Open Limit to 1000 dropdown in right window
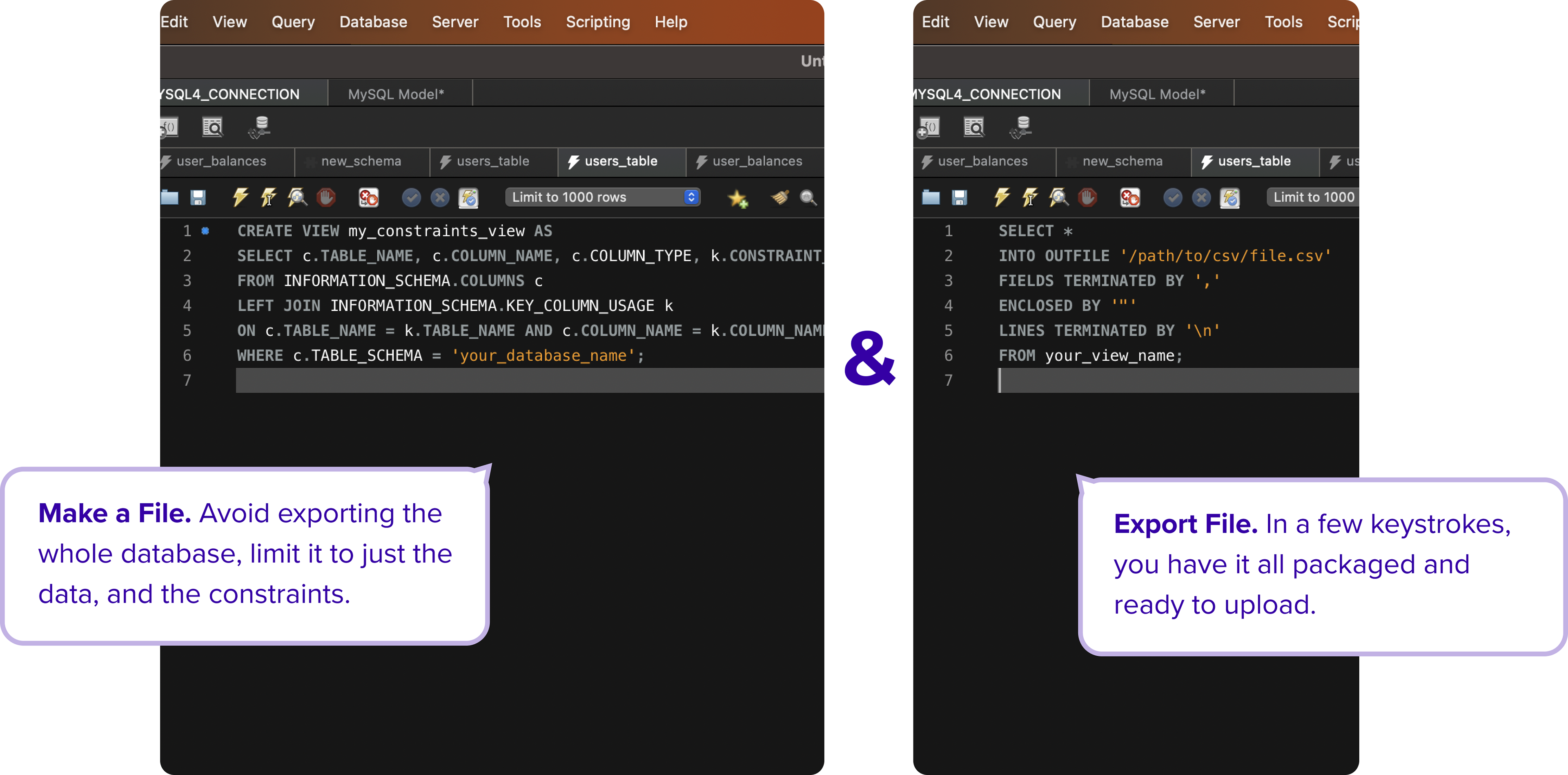The image size is (1568, 775). [x=1313, y=197]
